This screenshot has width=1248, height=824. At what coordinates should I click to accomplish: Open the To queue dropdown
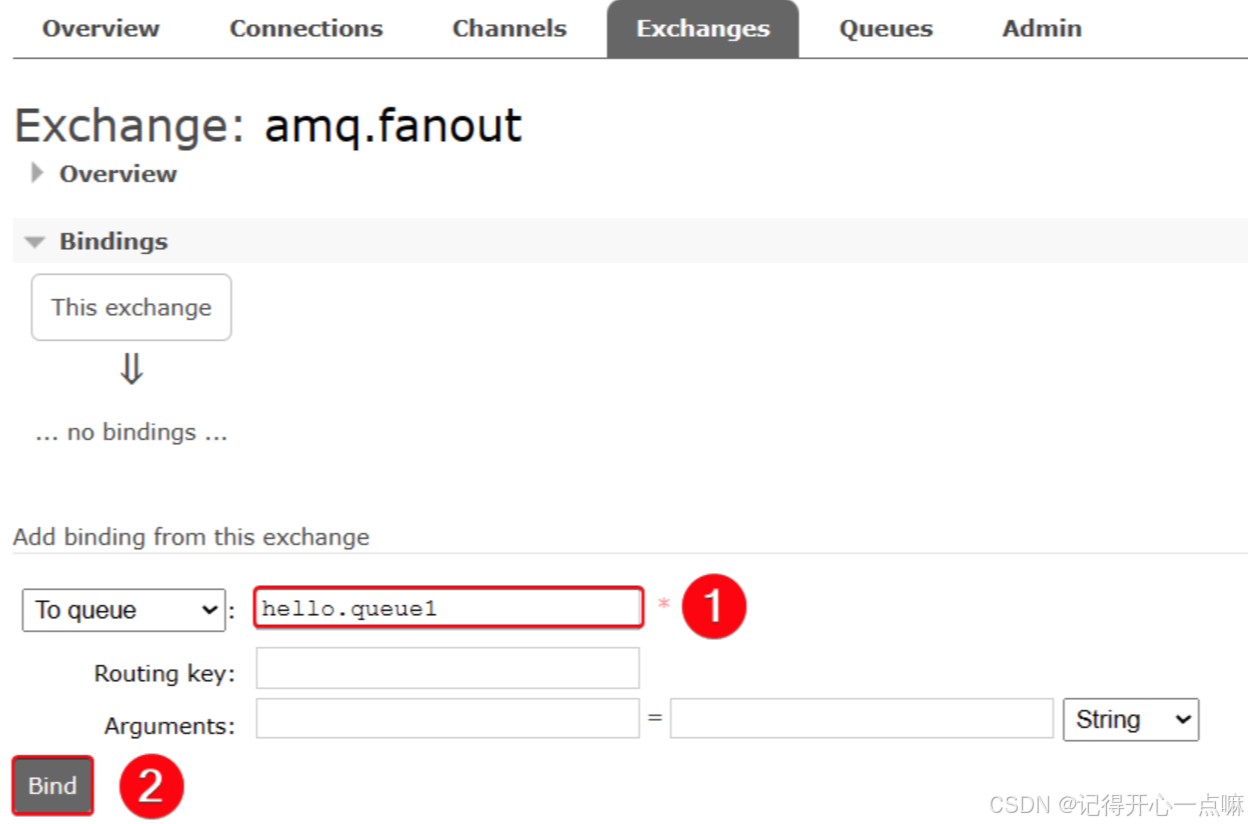[x=124, y=610]
